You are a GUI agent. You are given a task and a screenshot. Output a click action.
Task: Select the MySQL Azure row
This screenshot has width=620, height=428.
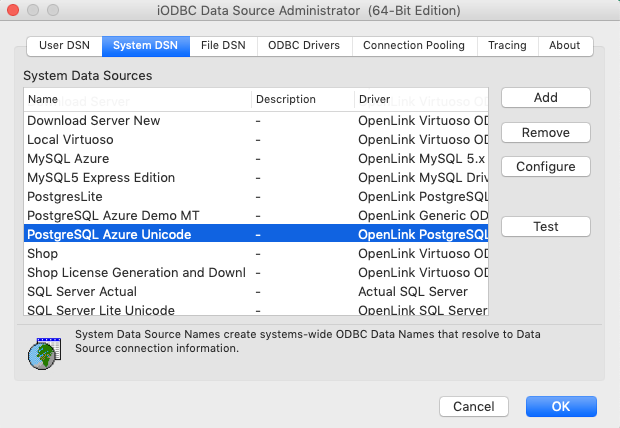tap(68, 158)
